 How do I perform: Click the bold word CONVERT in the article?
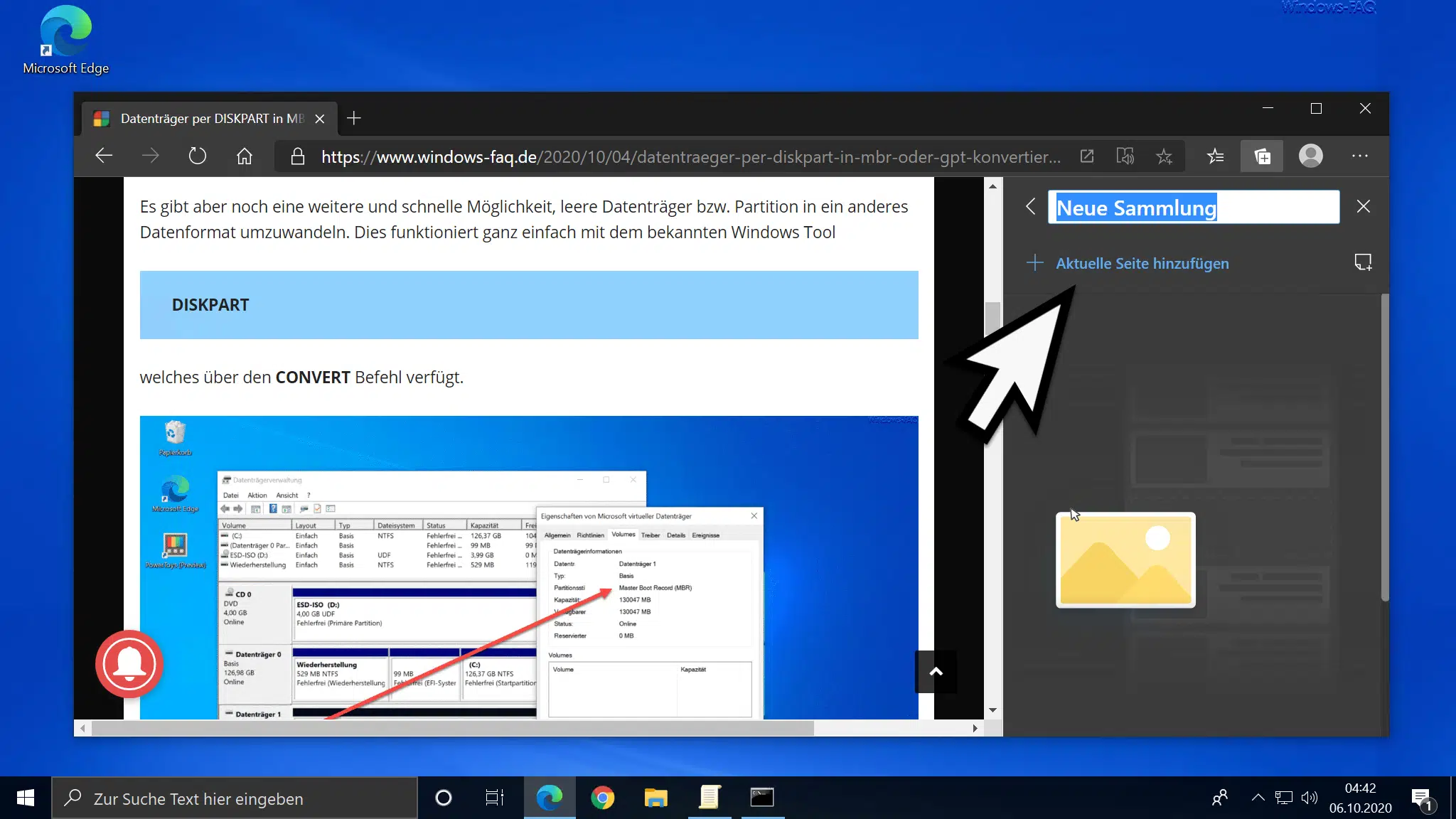(x=313, y=378)
